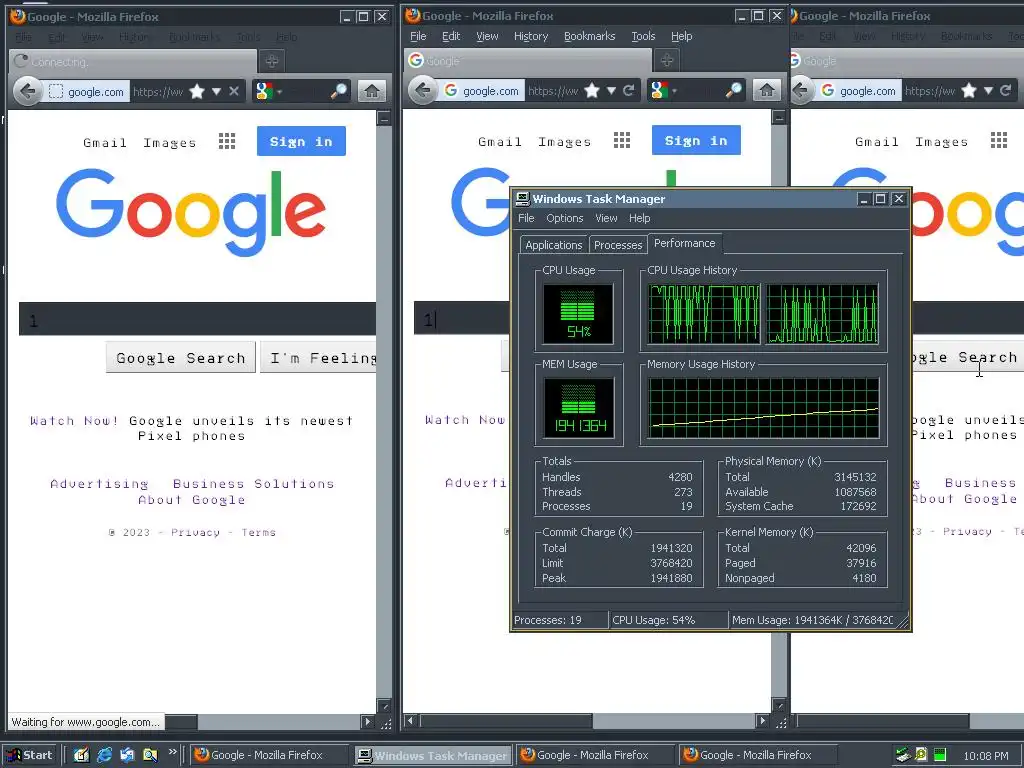The image size is (1024, 768).
Task: Open the Business Solutions link in left Firefox
Action: [253, 484]
